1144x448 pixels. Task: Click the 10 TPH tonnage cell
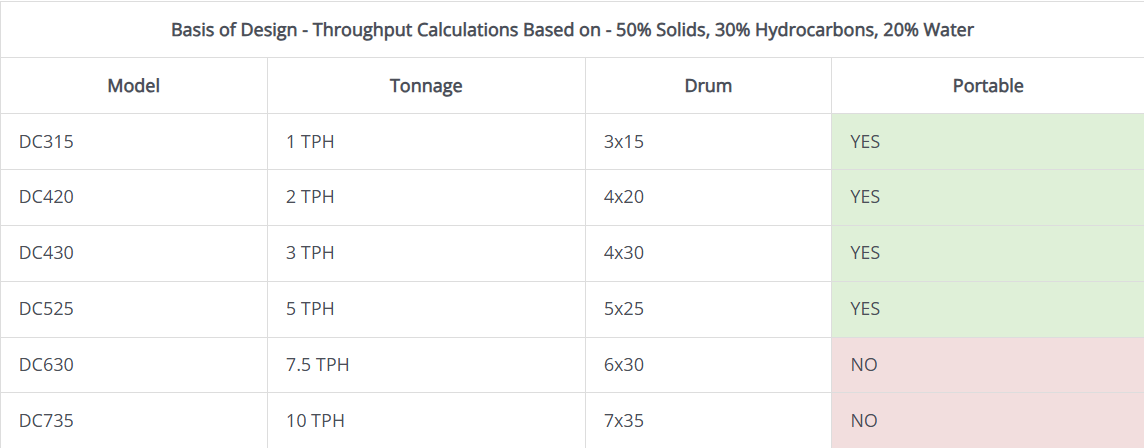315,421
